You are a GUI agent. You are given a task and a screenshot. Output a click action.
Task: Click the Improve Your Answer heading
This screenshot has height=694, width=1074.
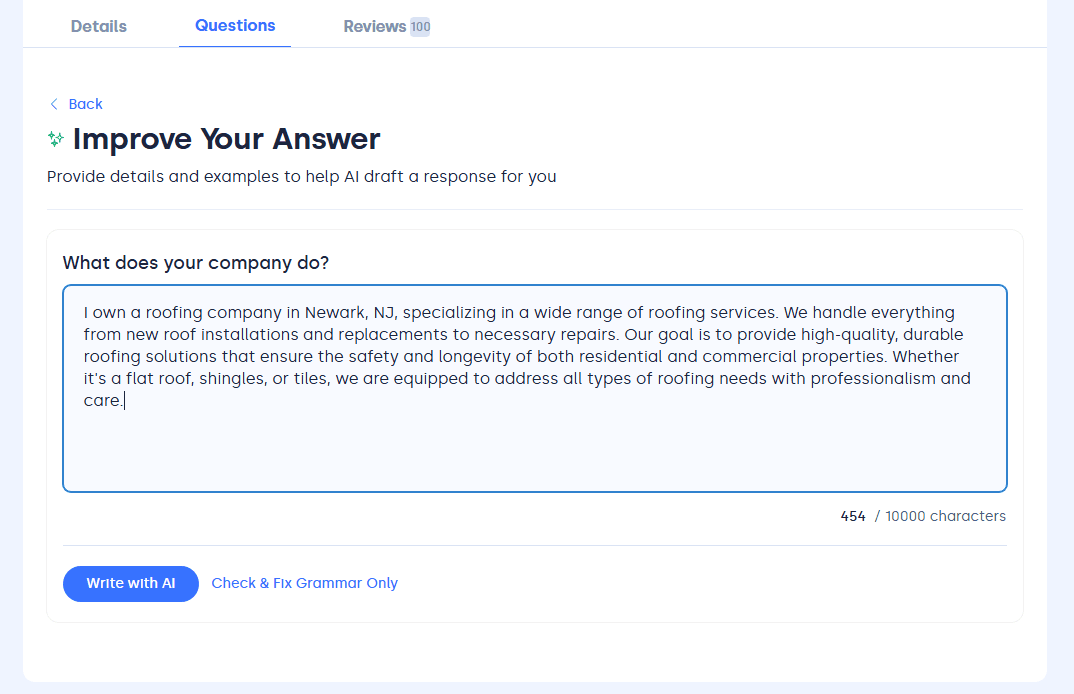[x=226, y=139]
